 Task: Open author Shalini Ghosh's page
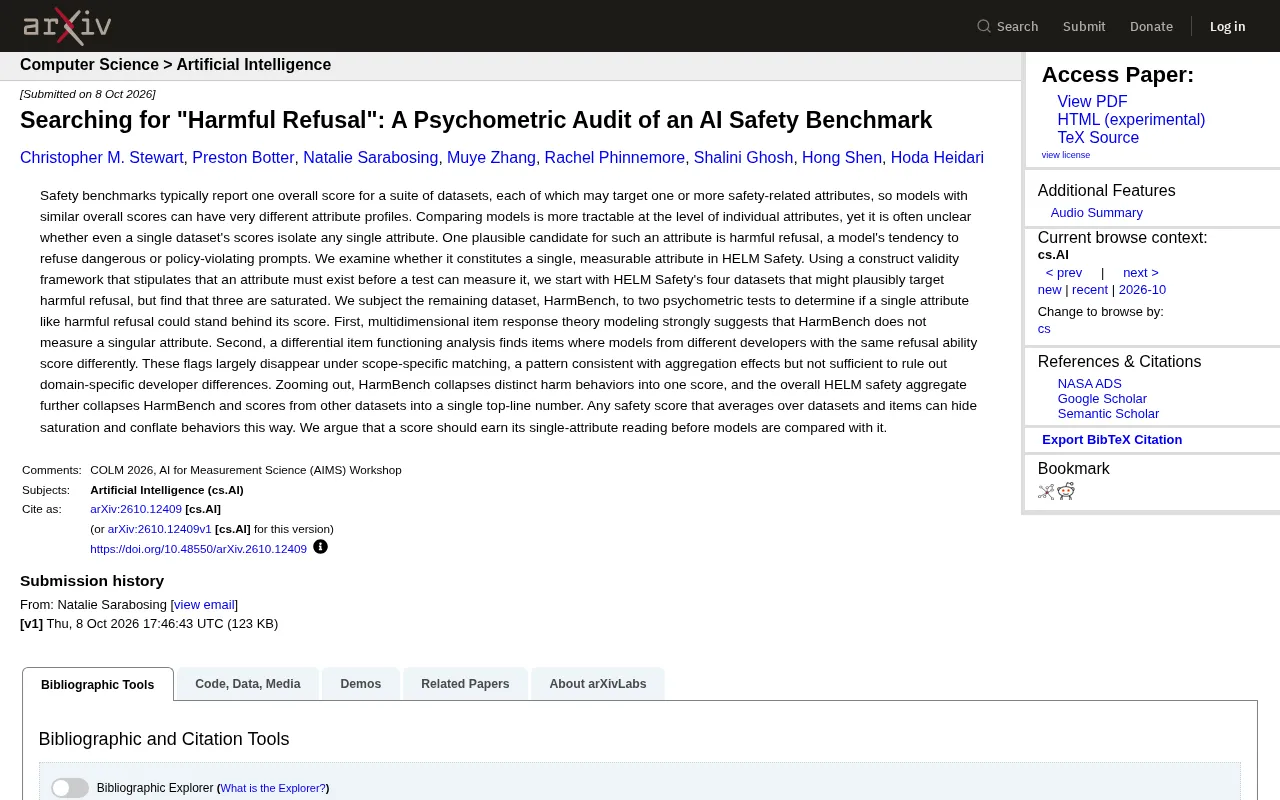coord(743,158)
